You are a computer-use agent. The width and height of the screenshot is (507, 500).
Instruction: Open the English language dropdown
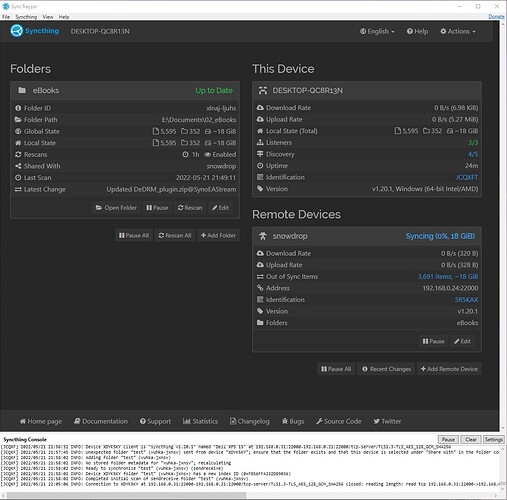377,31
